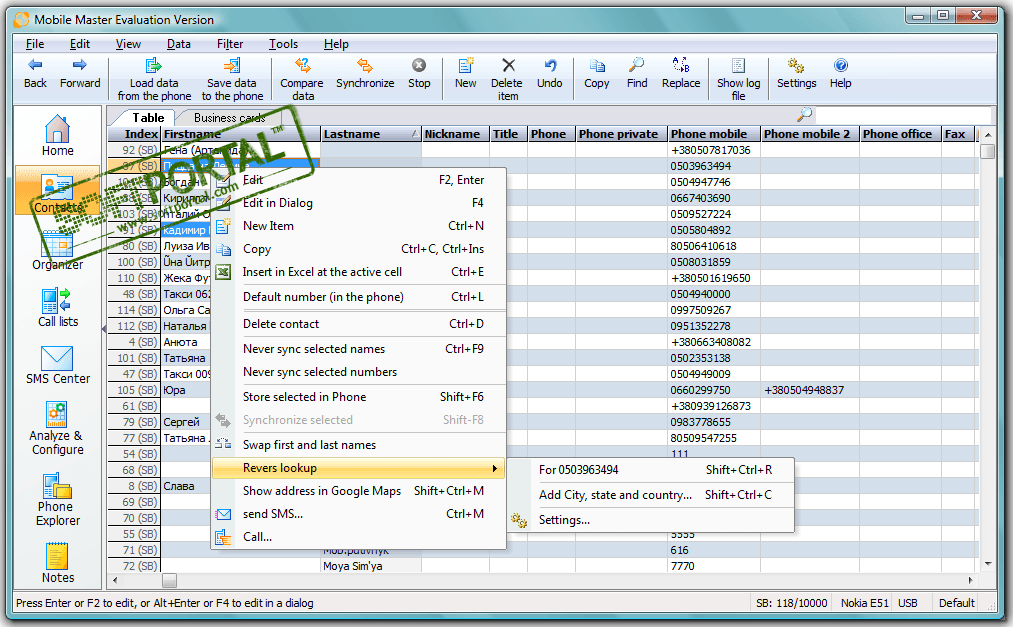The image size is (1013, 627).
Task: Switch to Business cards tab
Action: [x=229, y=118]
